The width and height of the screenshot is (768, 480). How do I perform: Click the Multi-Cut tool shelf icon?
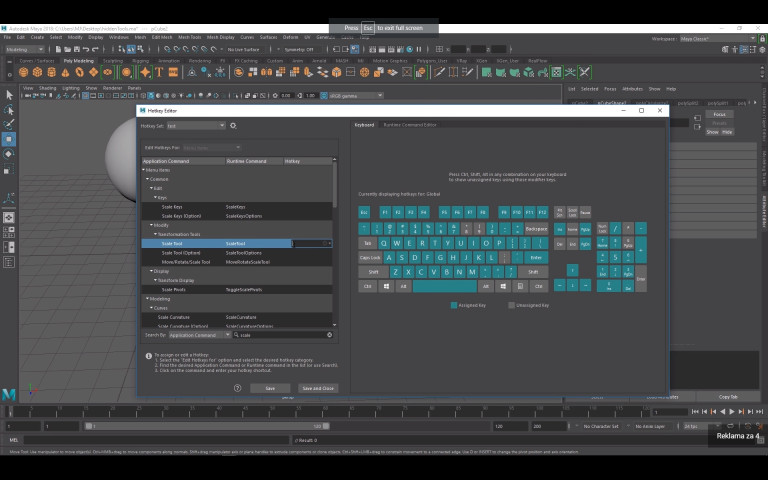[x=439, y=72]
